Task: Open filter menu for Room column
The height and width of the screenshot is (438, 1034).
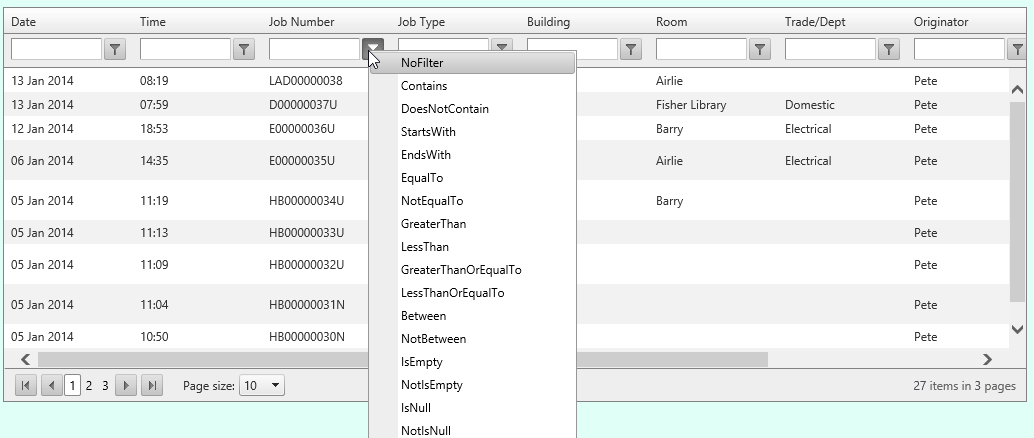Action: [760, 49]
